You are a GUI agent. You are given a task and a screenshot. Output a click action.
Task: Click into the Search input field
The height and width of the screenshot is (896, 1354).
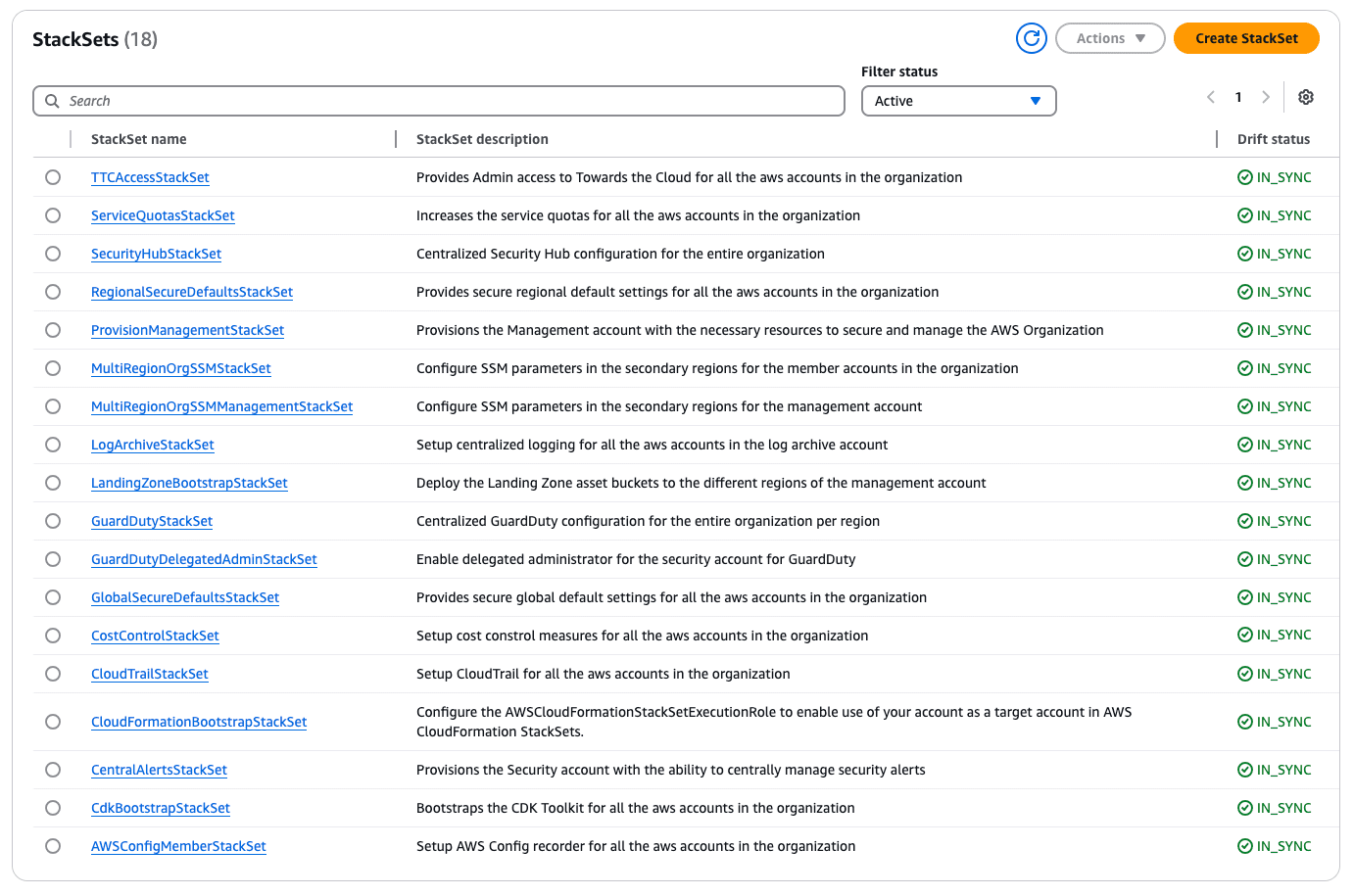click(439, 101)
